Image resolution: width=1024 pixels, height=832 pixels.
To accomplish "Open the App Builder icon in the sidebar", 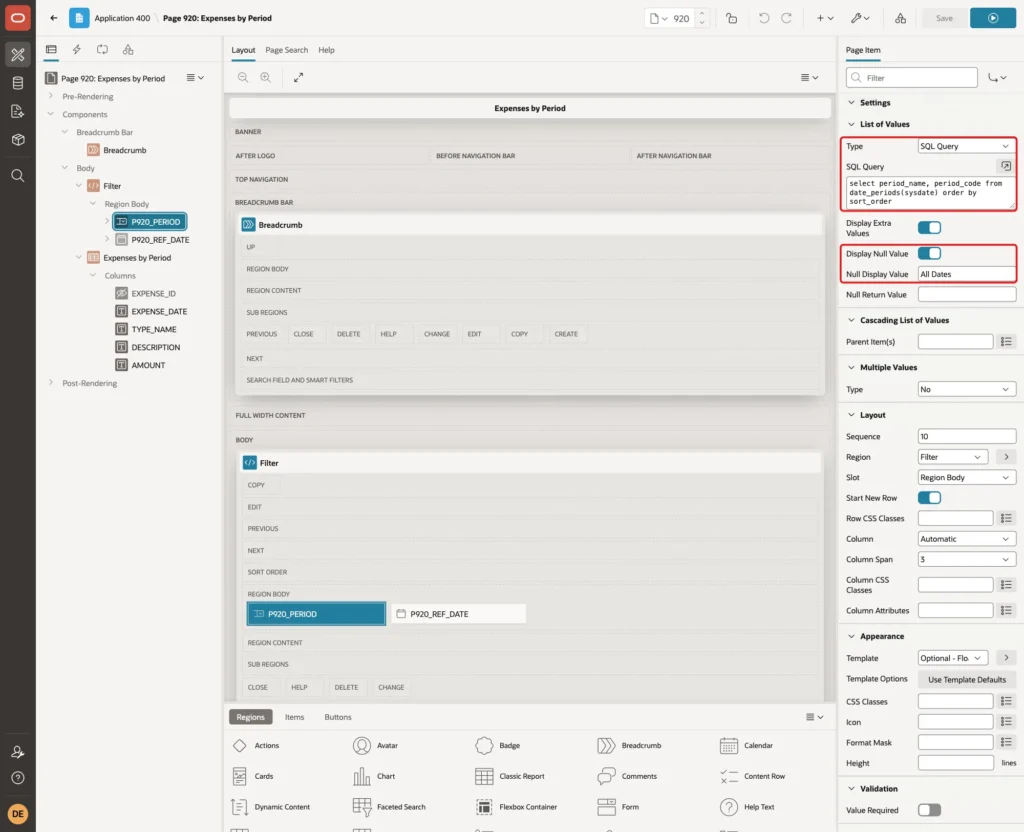I will (18, 55).
